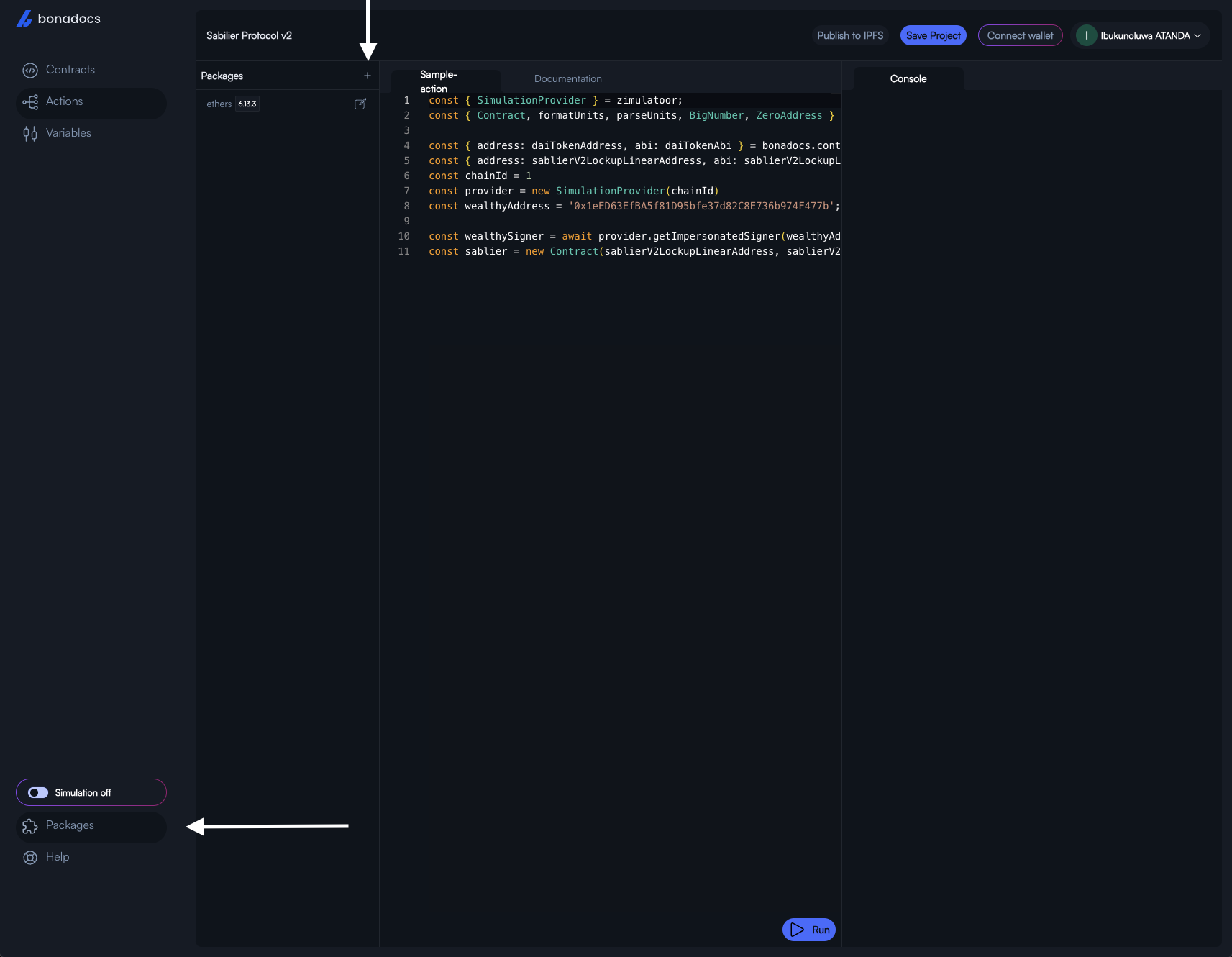Viewport: 1232px width, 957px height.
Task: Click the Sabilier Protocol v2 project title
Action: click(x=249, y=35)
